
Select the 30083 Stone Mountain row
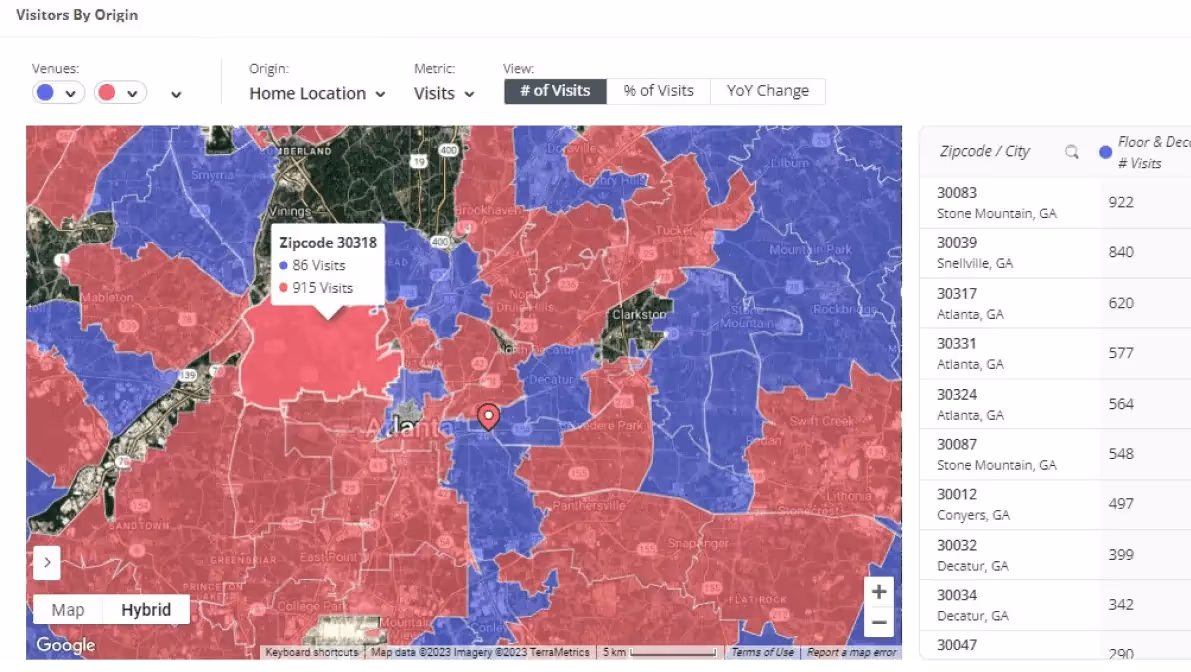point(1055,203)
